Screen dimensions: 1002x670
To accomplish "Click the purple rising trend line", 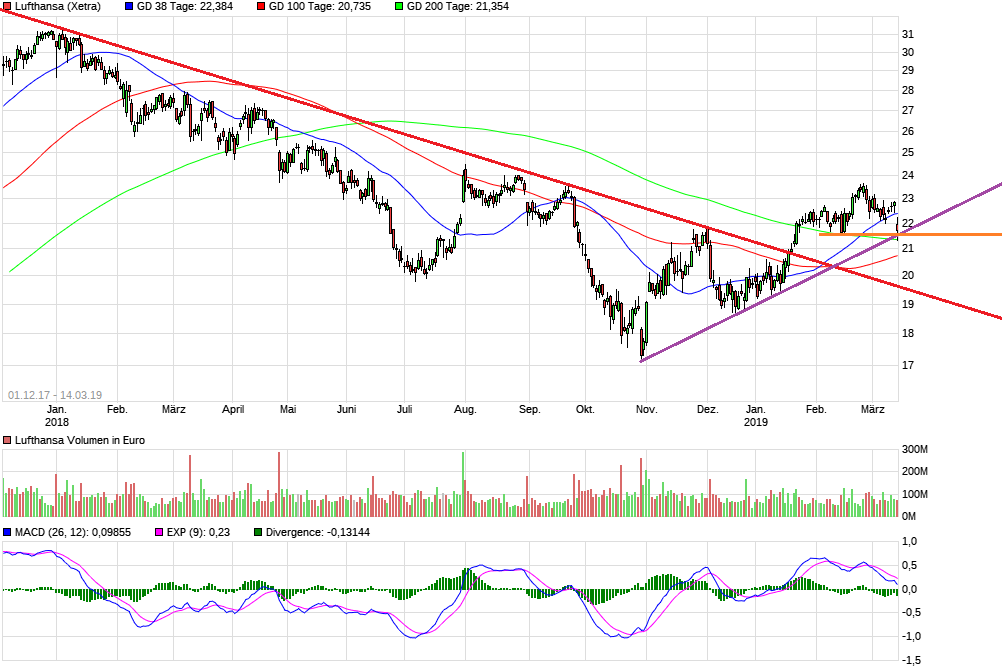I will pos(821,272).
